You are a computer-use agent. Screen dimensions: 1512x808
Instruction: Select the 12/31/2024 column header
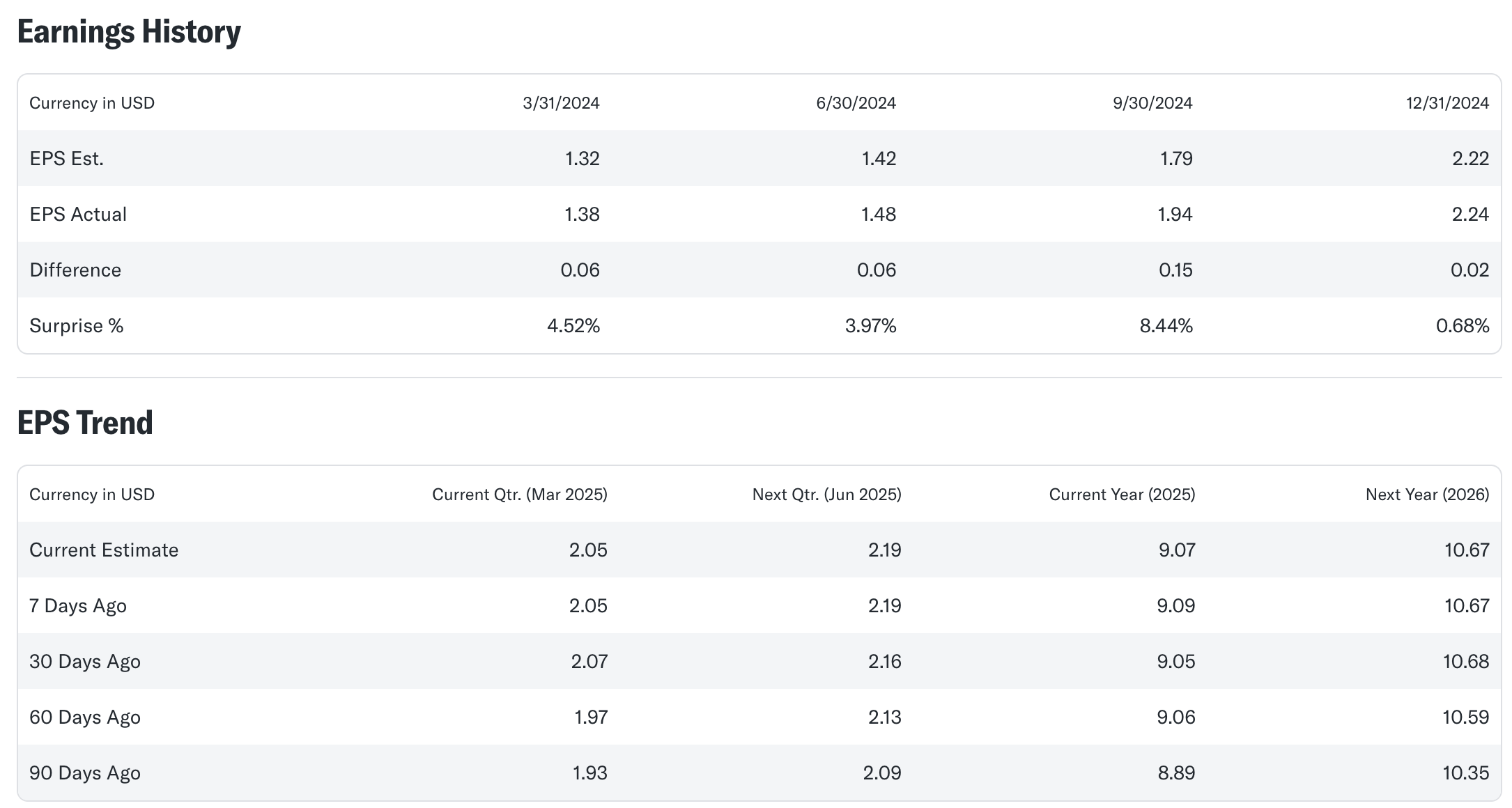(x=1447, y=103)
